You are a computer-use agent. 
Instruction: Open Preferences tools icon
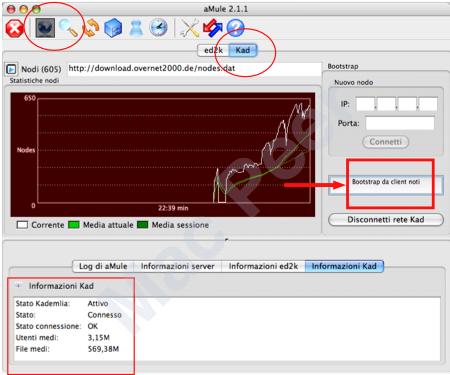[189, 28]
